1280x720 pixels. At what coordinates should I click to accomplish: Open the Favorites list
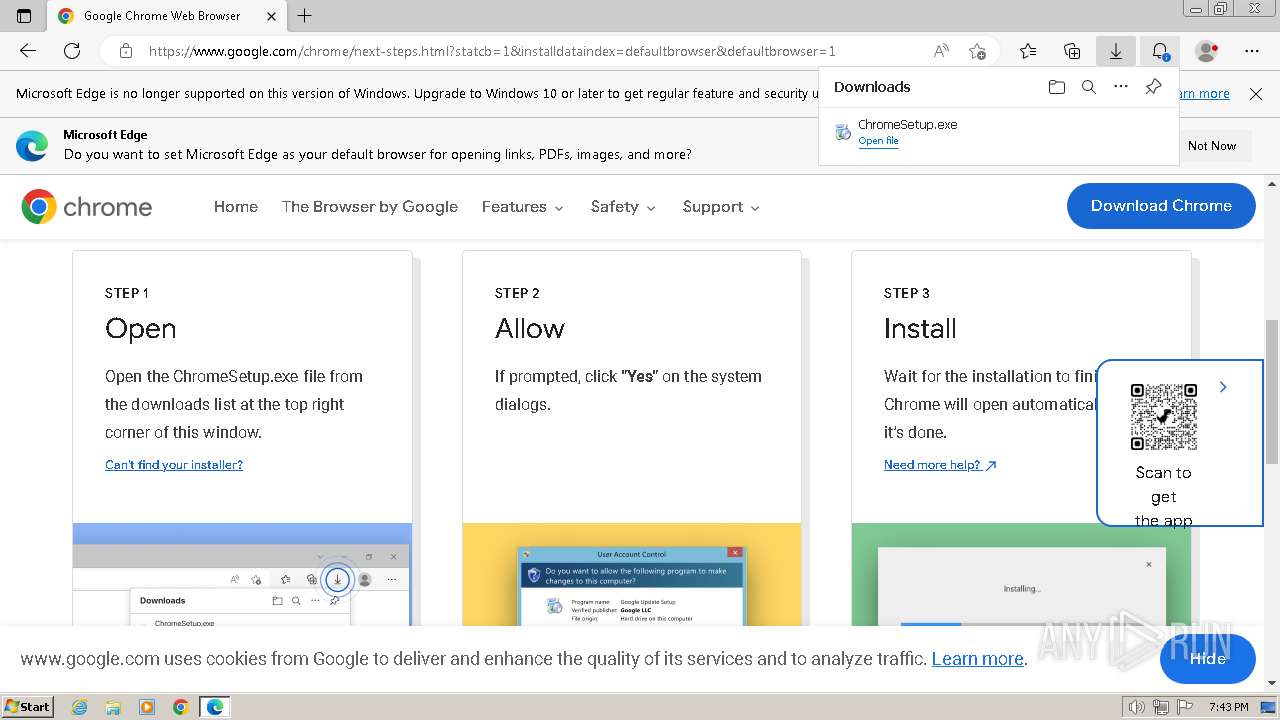coord(1028,51)
